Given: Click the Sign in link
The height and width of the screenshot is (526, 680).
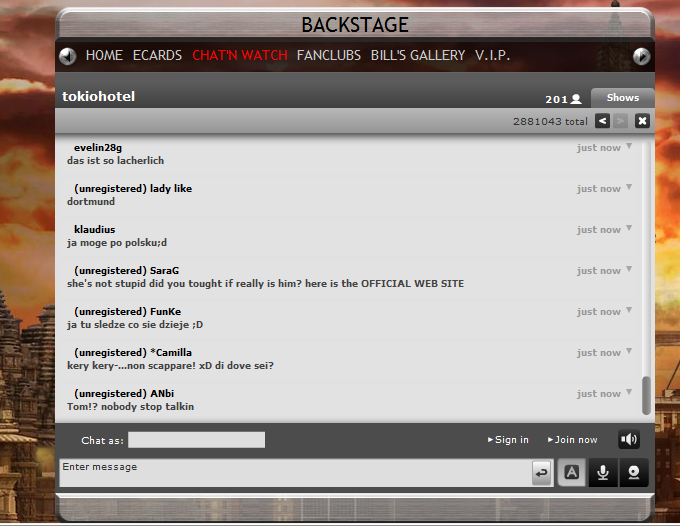Looking at the screenshot, I should [x=508, y=440].
